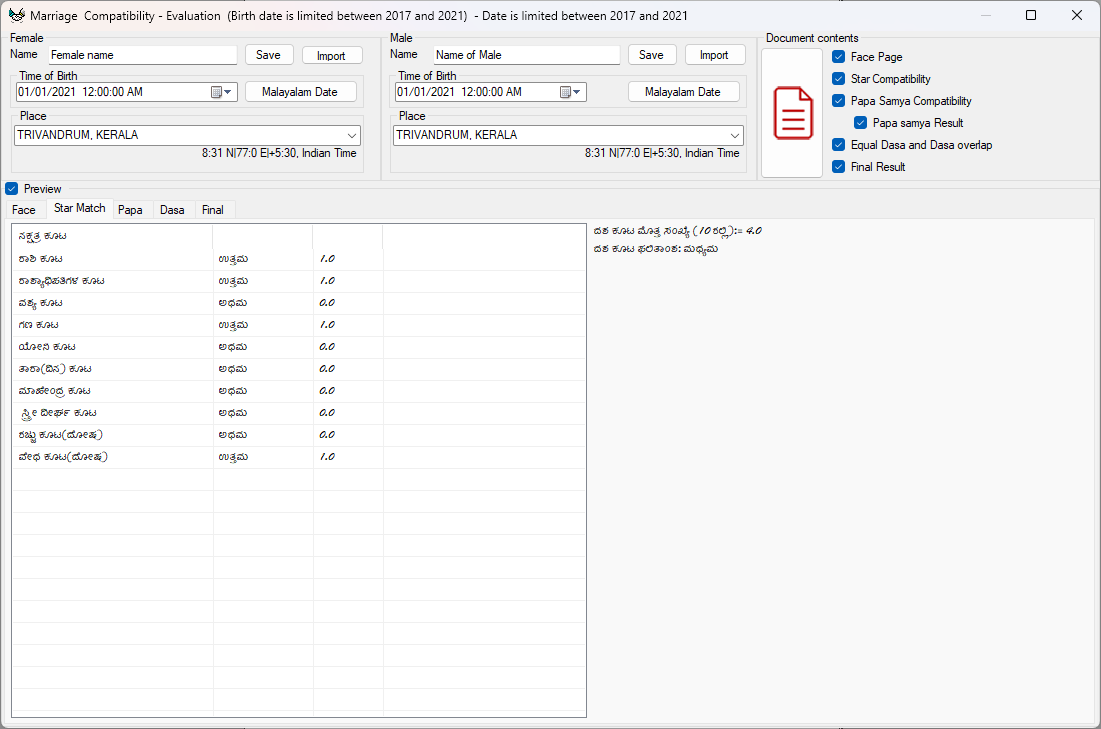The image size is (1101, 729).
Task: Open calendar picker for Female Time of Birth
Action: pos(221,92)
